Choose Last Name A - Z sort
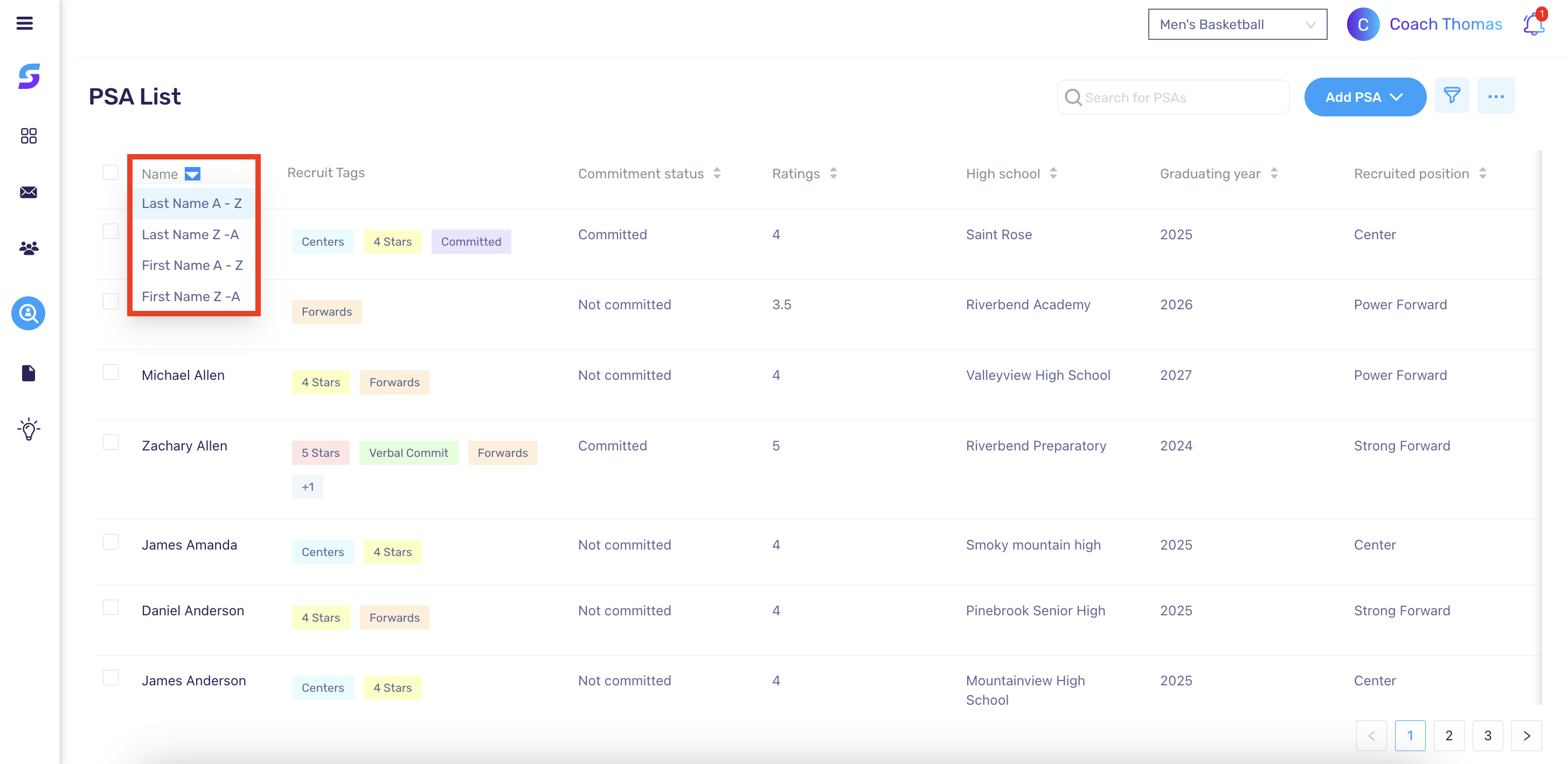 [192, 203]
